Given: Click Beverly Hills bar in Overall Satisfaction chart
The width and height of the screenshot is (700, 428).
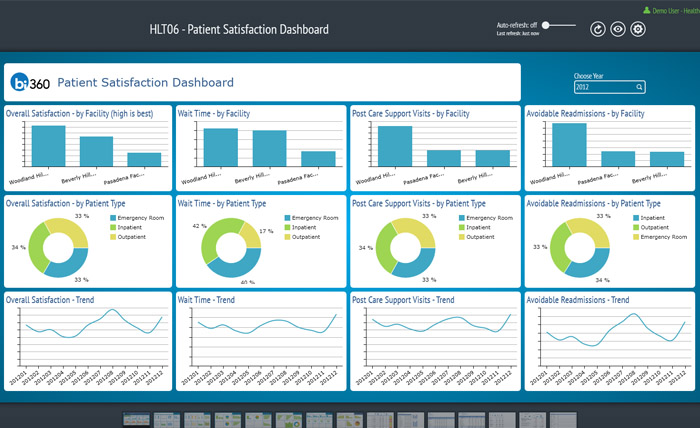Looking at the screenshot, I should click(96, 152).
